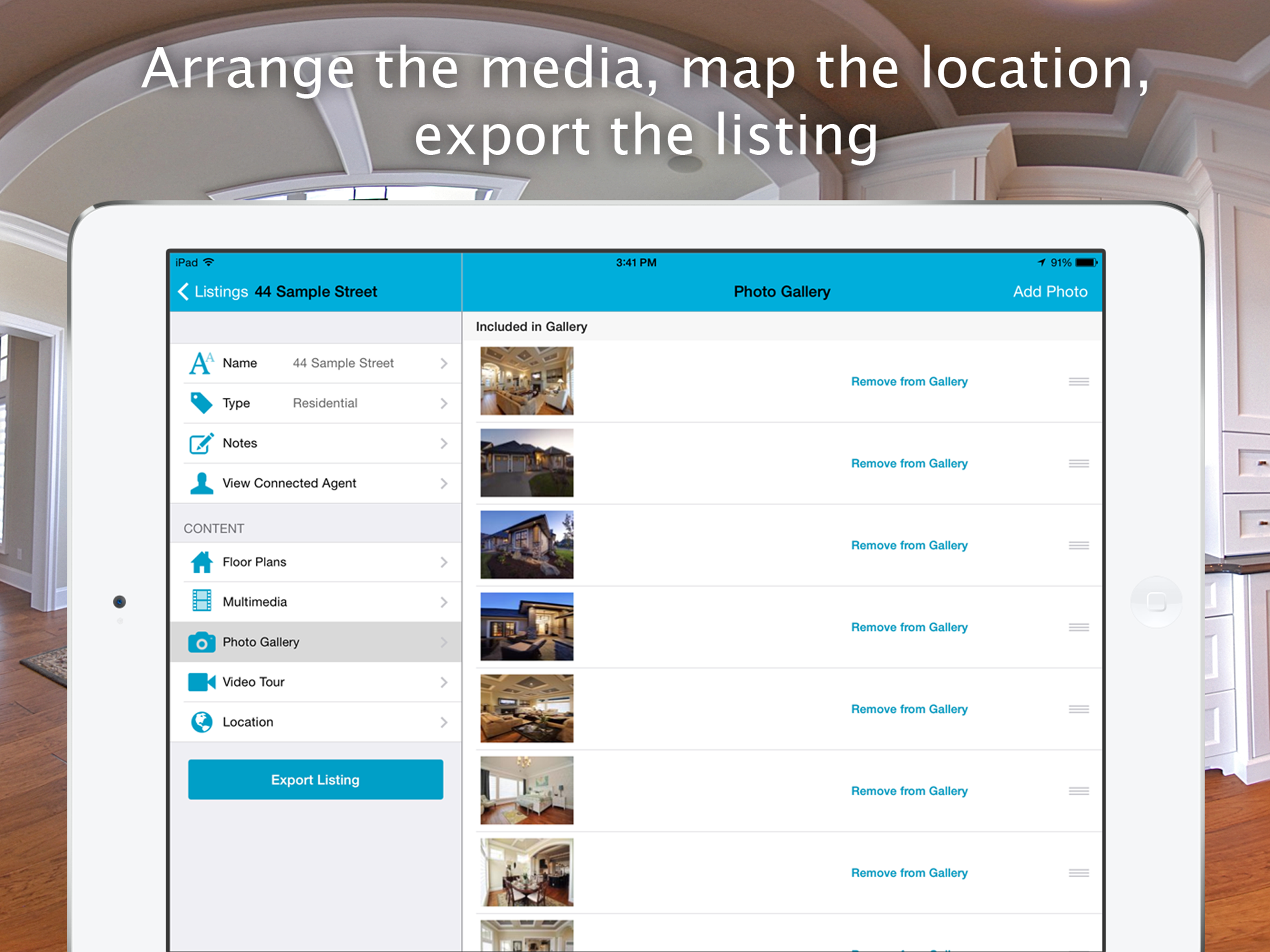Open the Multimedia chevron

[x=444, y=602]
